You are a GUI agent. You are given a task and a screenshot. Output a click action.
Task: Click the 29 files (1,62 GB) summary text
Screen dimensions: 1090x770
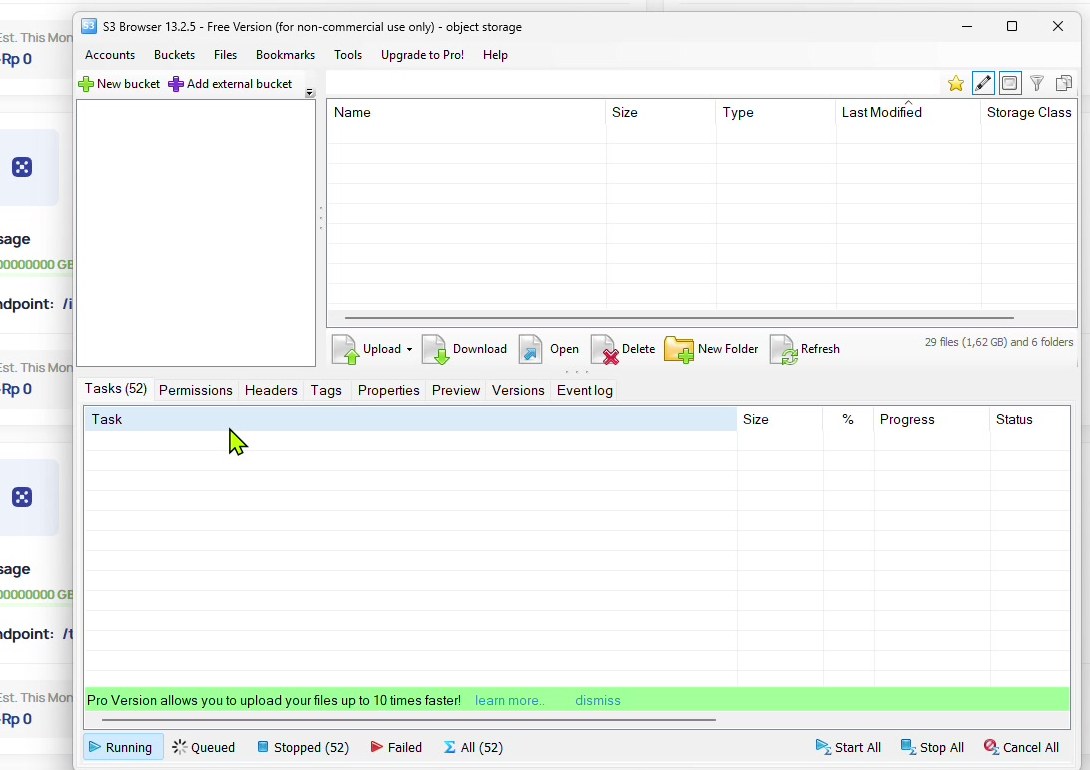point(999,342)
